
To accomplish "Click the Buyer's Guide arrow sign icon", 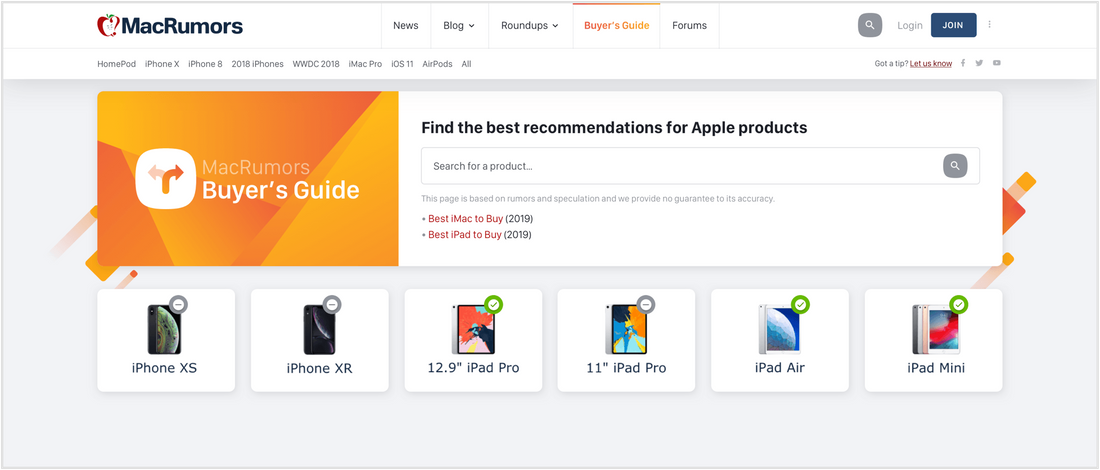I will (162, 180).
